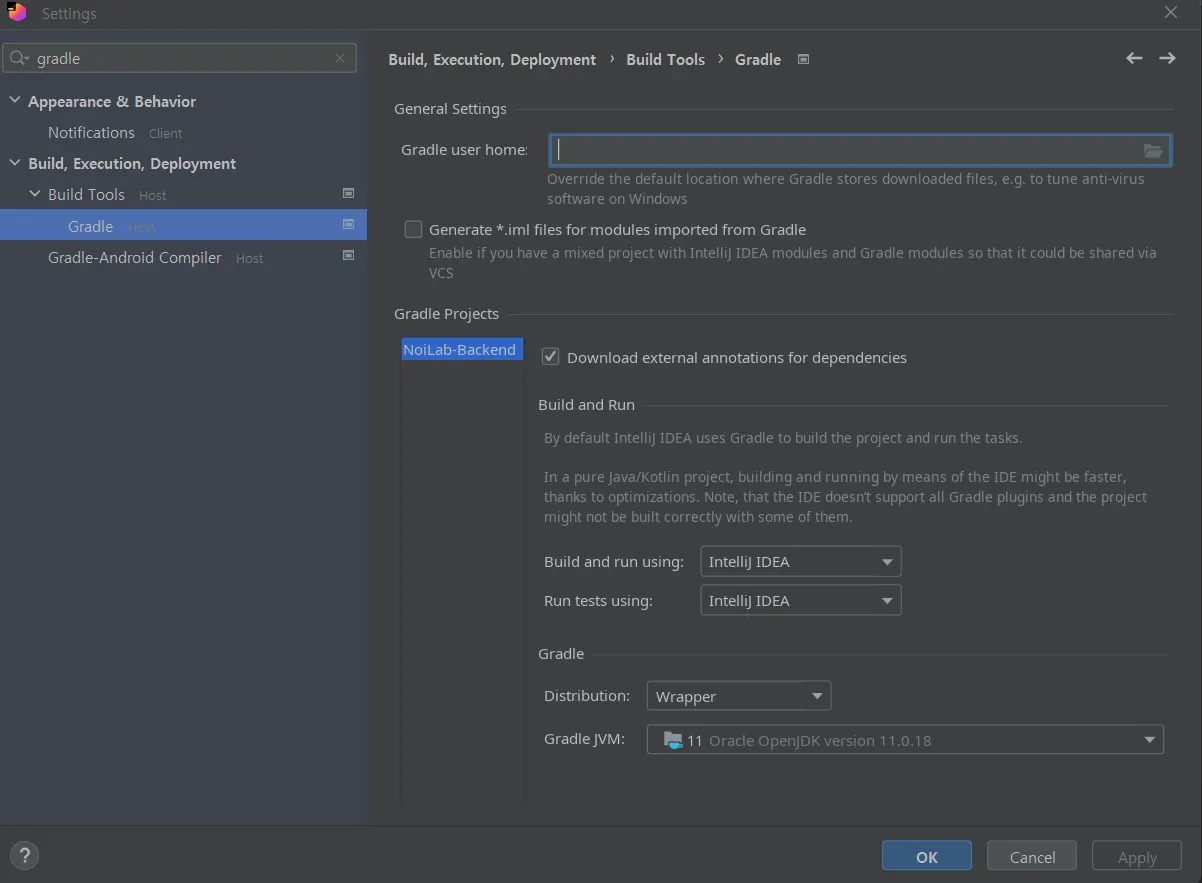1202x883 pixels.
Task: Click settings icon next to Gradle breadcrumb
Action: click(x=803, y=60)
